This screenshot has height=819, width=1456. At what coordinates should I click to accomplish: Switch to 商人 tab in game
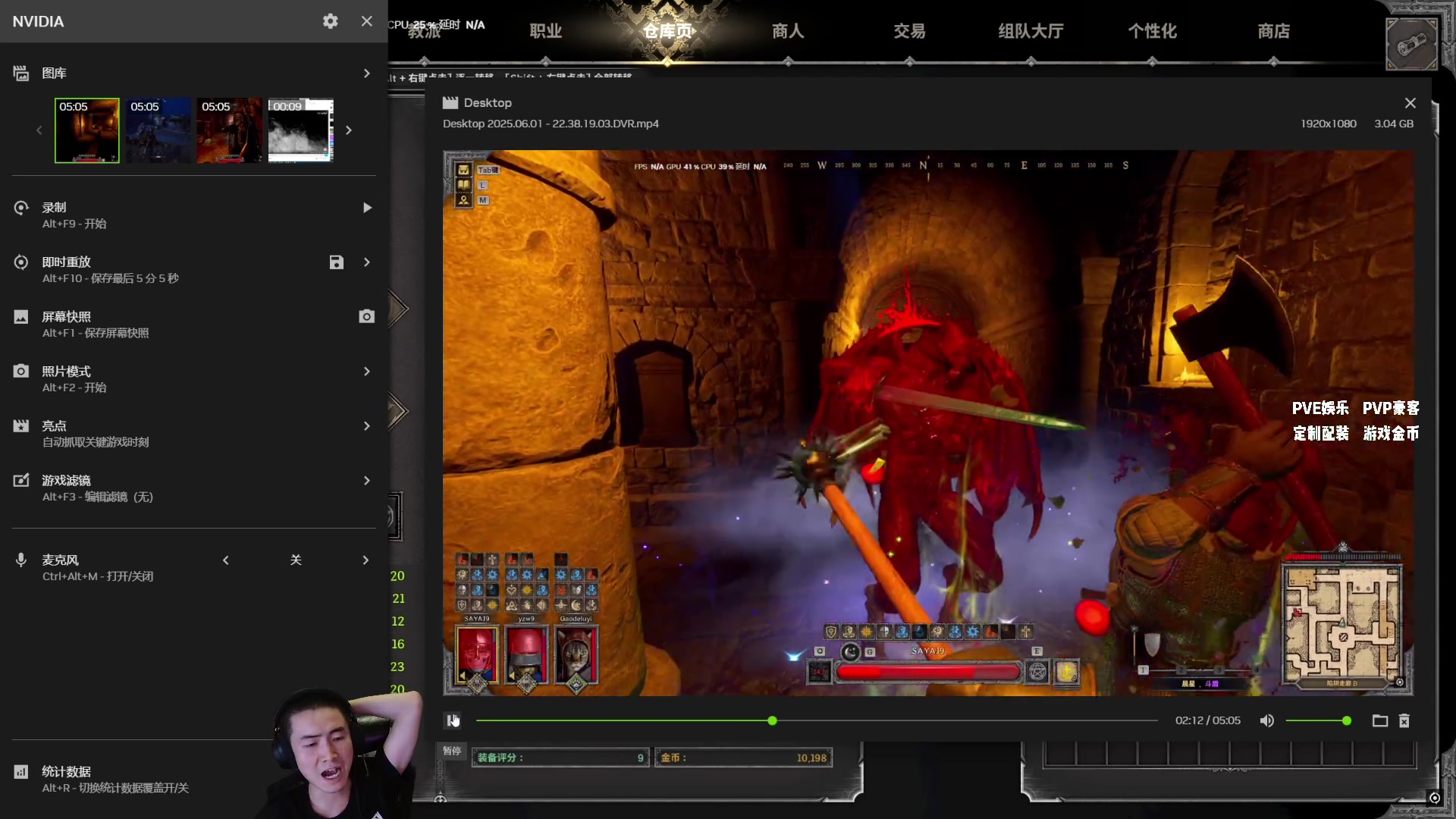click(789, 31)
